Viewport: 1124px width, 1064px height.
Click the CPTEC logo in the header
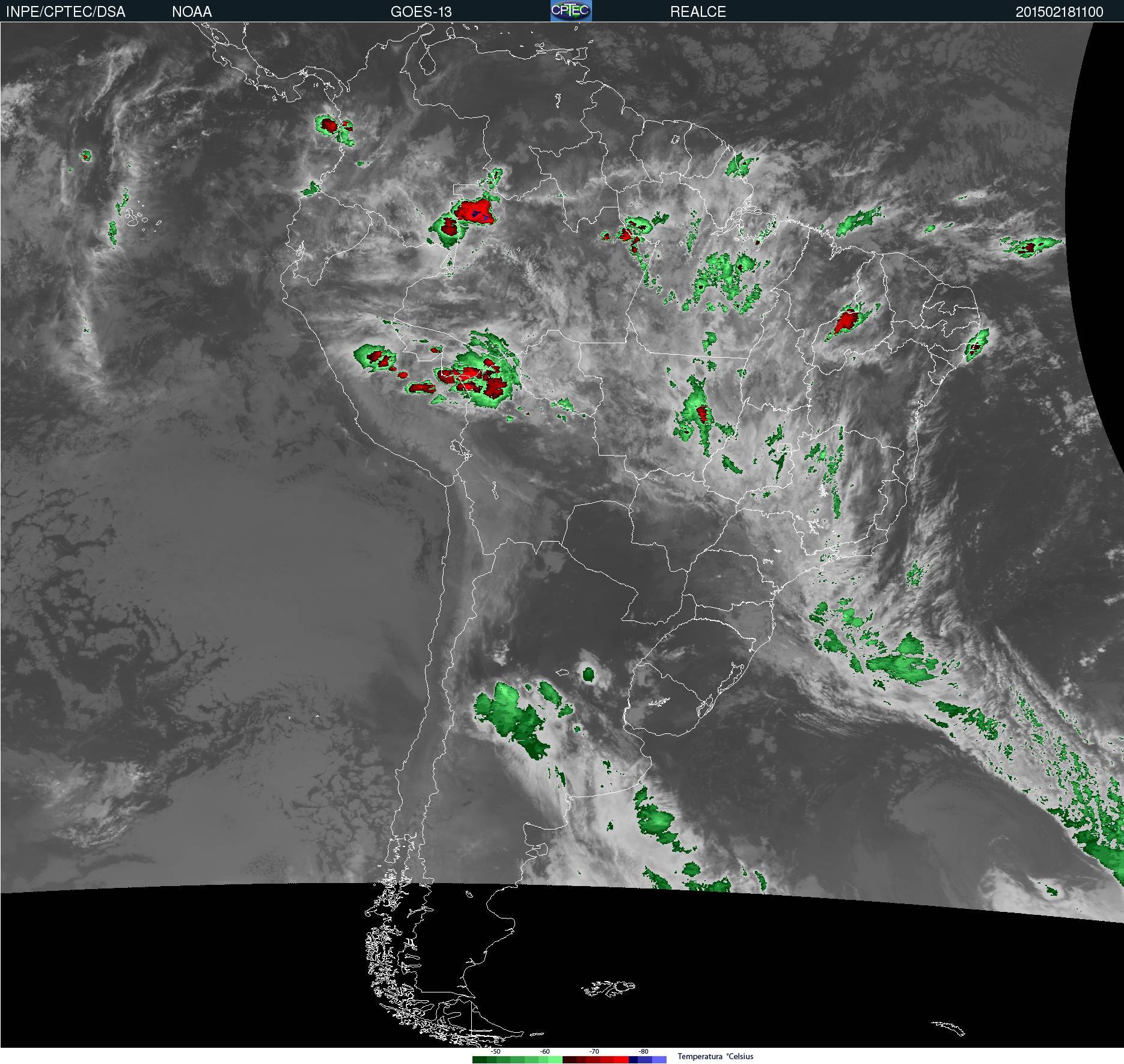pyautogui.click(x=571, y=11)
